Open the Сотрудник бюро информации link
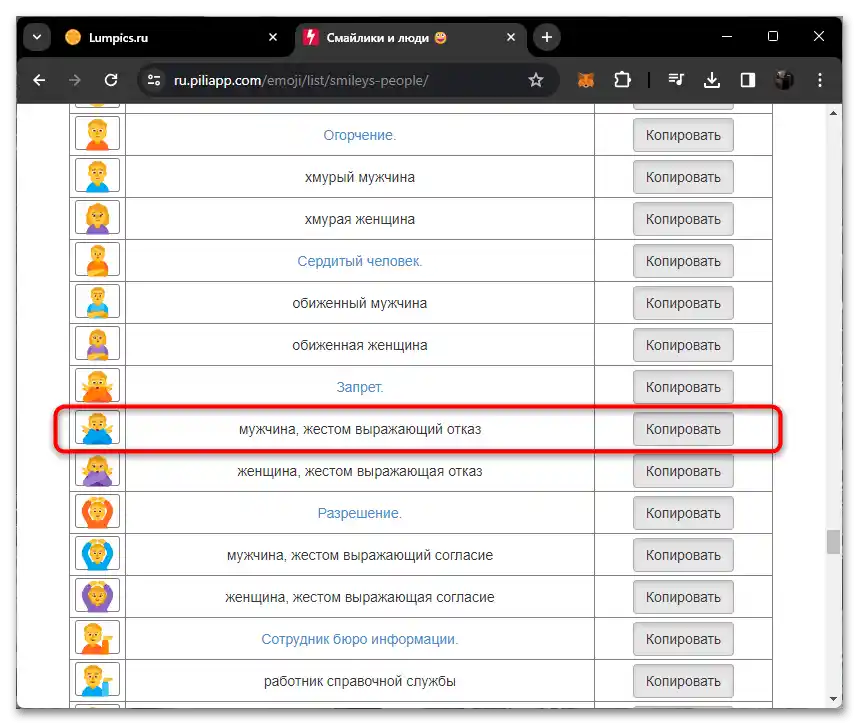Viewport: 859px width, 725px height. pyautogui.click(x=359, y=639)
